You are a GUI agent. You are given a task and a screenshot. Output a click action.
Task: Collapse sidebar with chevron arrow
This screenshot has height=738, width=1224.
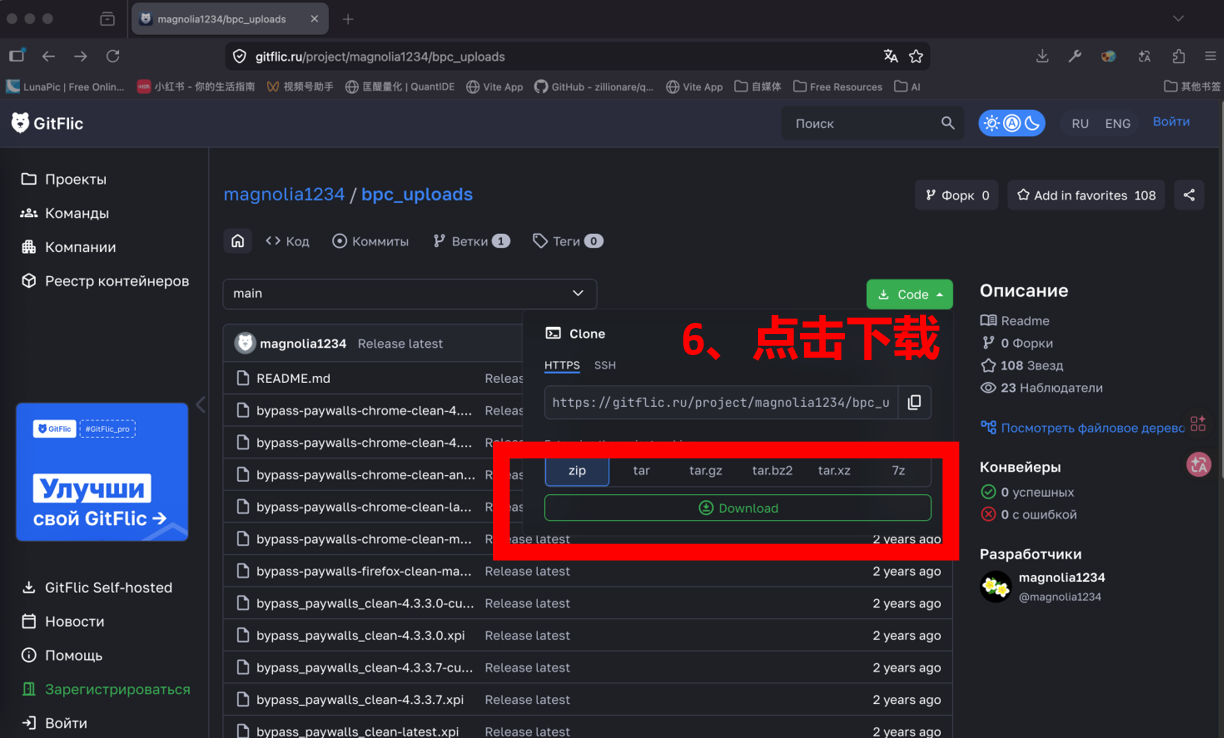tap(200, 405)
